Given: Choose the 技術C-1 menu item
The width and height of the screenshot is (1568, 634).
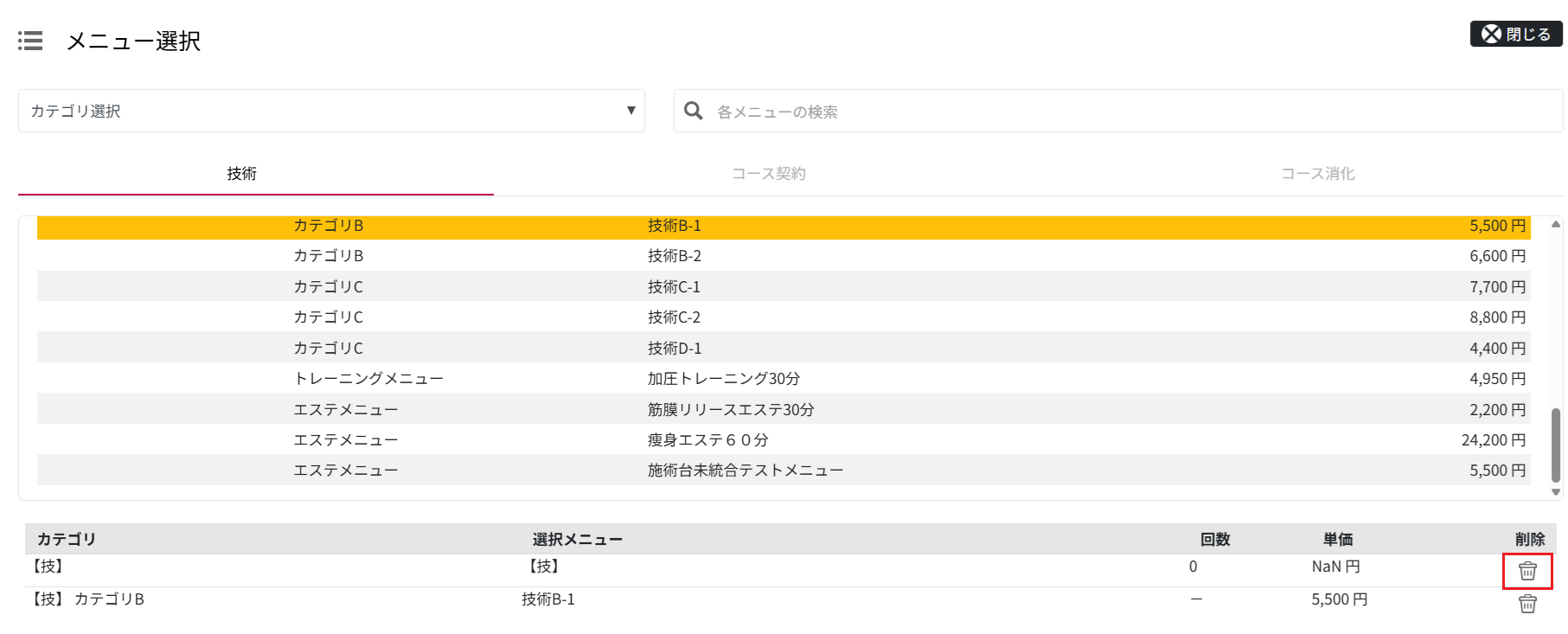Looking at the screenshot, I should pyautogui.click(x=675, y=287).
